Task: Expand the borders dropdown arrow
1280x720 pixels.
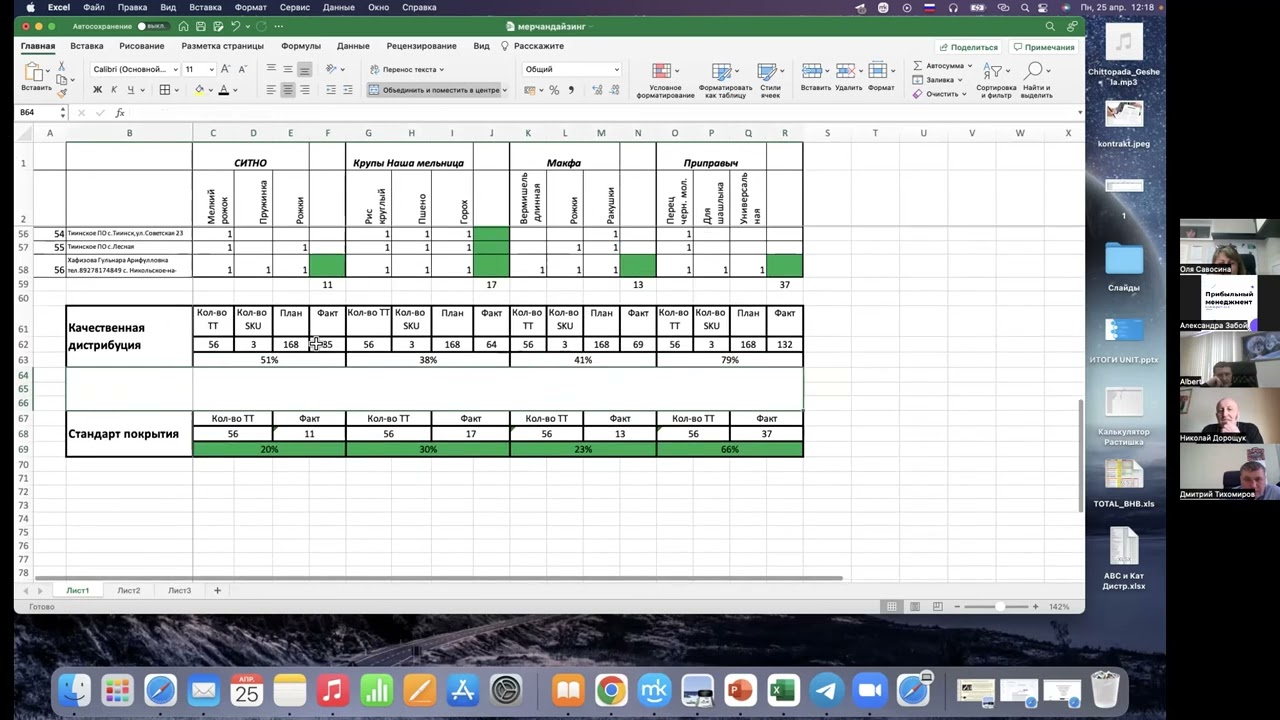Action: (x=177, y=90)
